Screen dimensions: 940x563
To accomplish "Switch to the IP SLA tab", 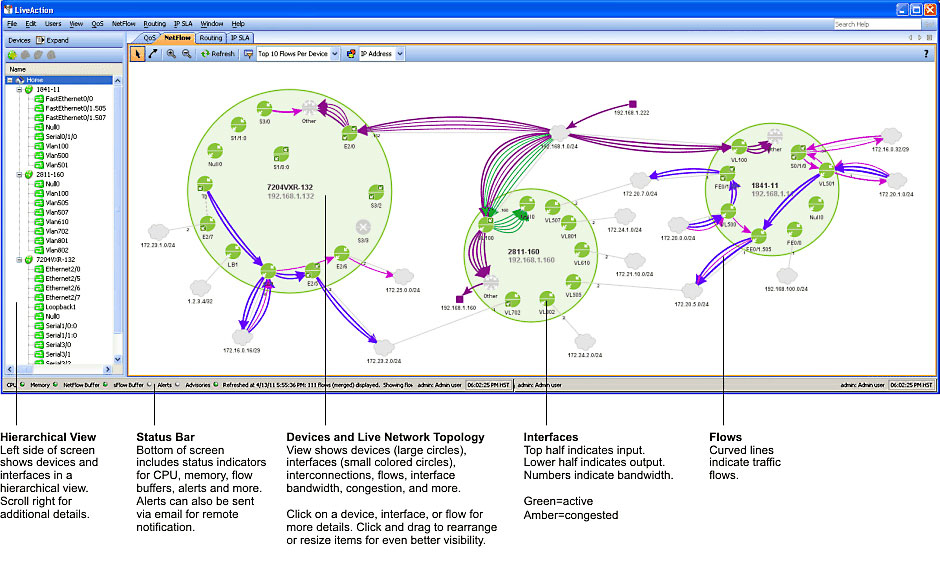I will coord(240,38).
